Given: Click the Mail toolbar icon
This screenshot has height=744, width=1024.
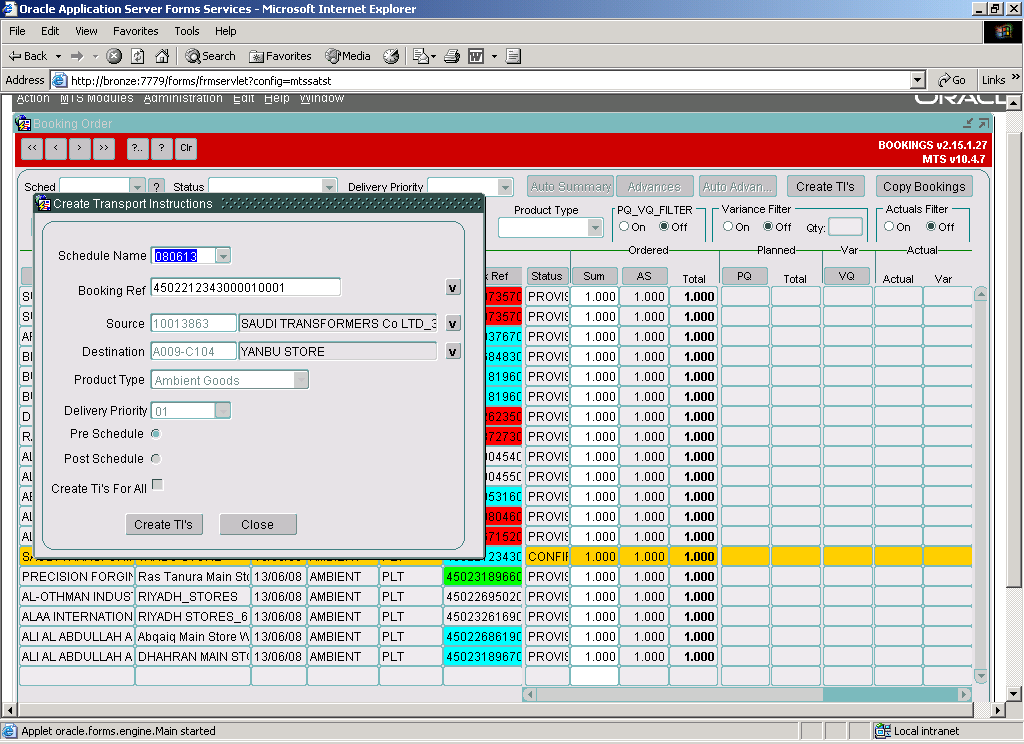Looking at the screenshot, I should coord(421,56).
